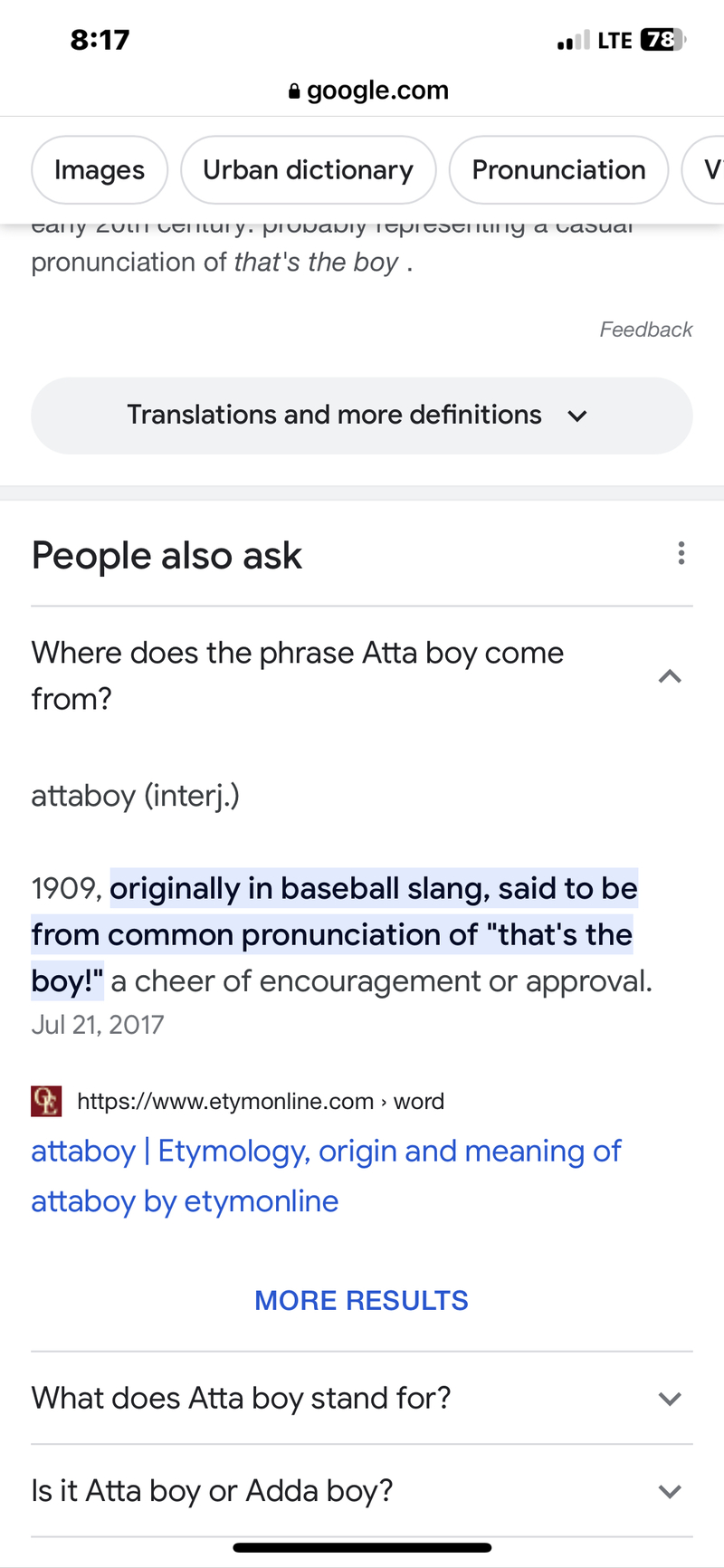Expand 'Is it Atta boy or Adda boy?'

pyautogui.click(x=671, y=1491)
